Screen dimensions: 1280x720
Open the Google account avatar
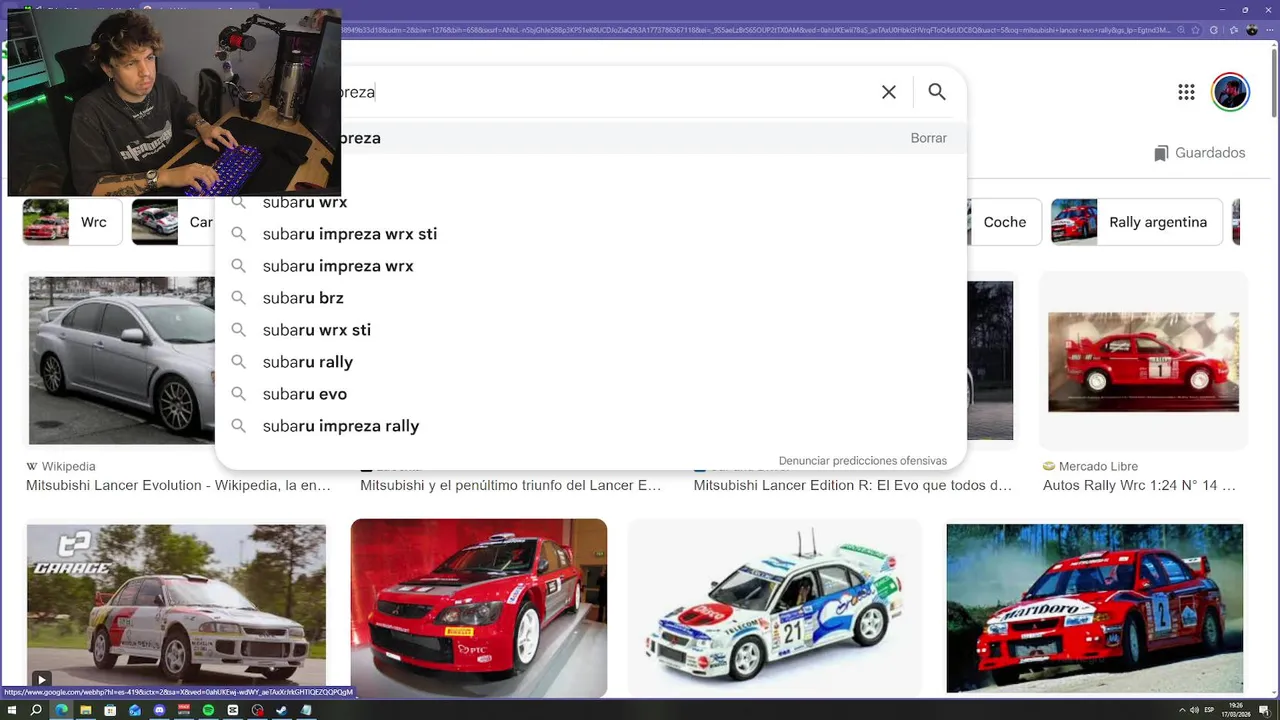point(1230,92)
